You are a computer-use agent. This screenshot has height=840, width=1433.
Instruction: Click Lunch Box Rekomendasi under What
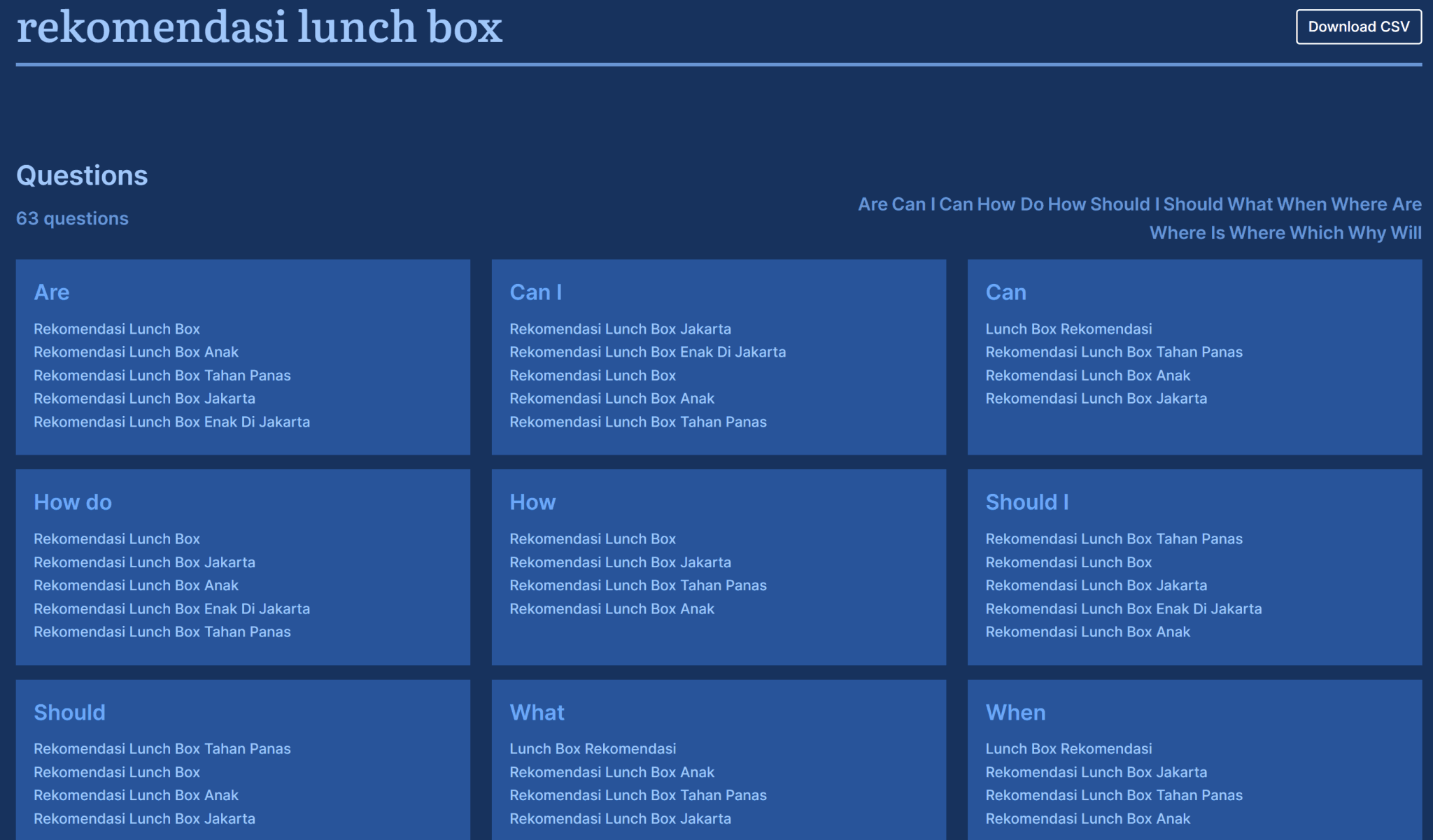(x=592, y=748)
